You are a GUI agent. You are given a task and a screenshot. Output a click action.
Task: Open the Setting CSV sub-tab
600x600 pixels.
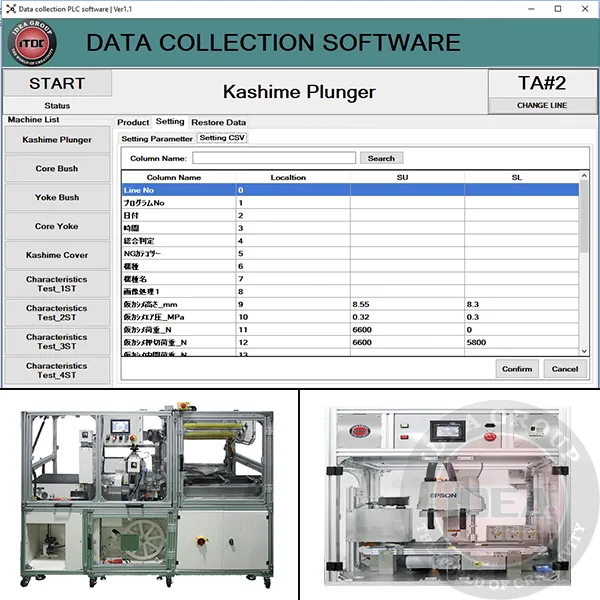pos(222,138)
